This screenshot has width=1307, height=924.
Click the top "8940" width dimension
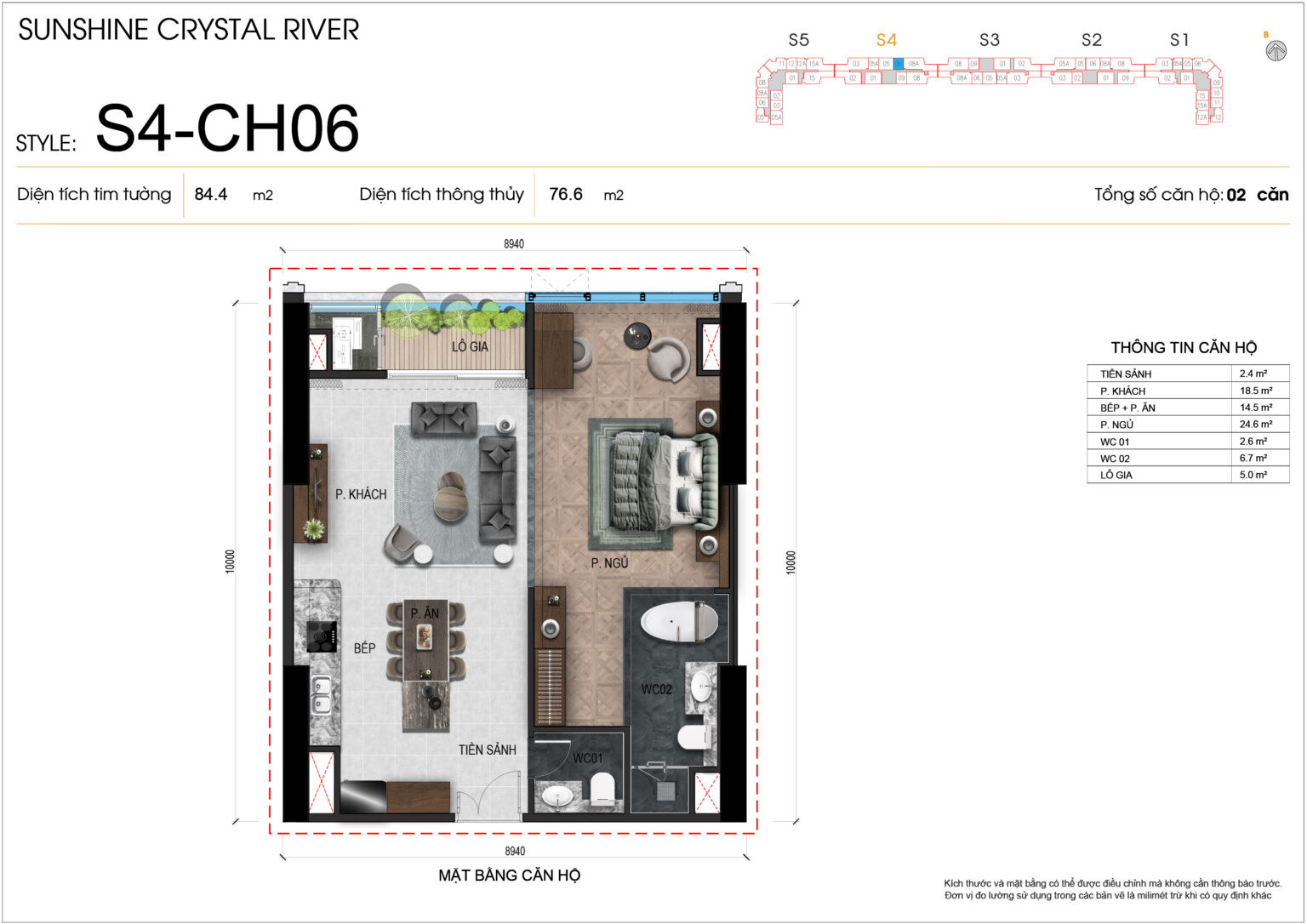514,244
